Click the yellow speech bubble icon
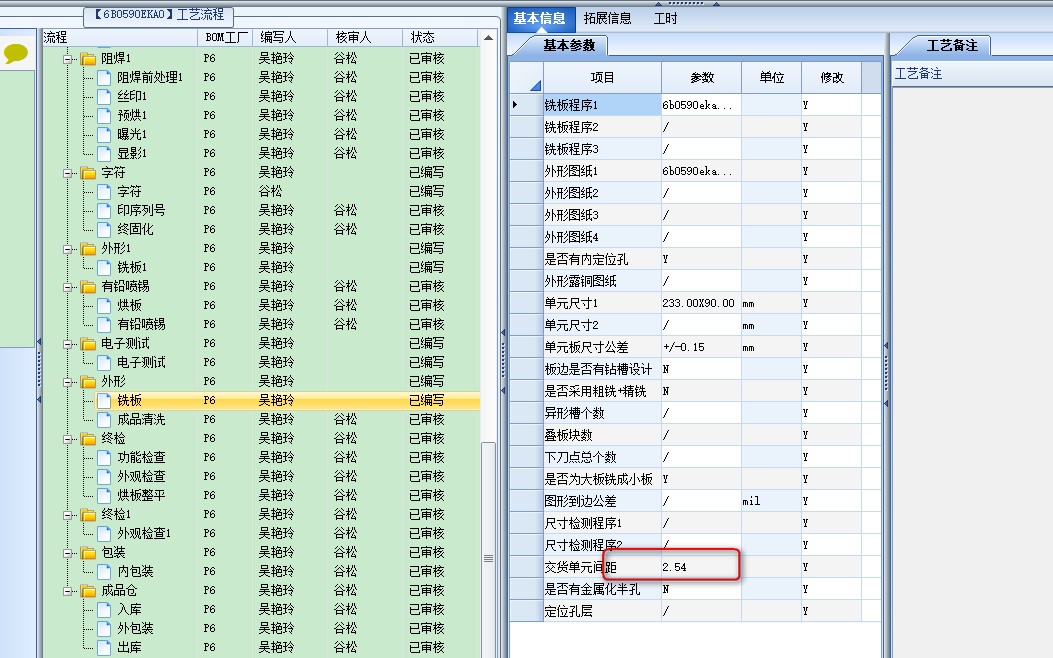Screen dimensions: 1053x658 [16, 52]
